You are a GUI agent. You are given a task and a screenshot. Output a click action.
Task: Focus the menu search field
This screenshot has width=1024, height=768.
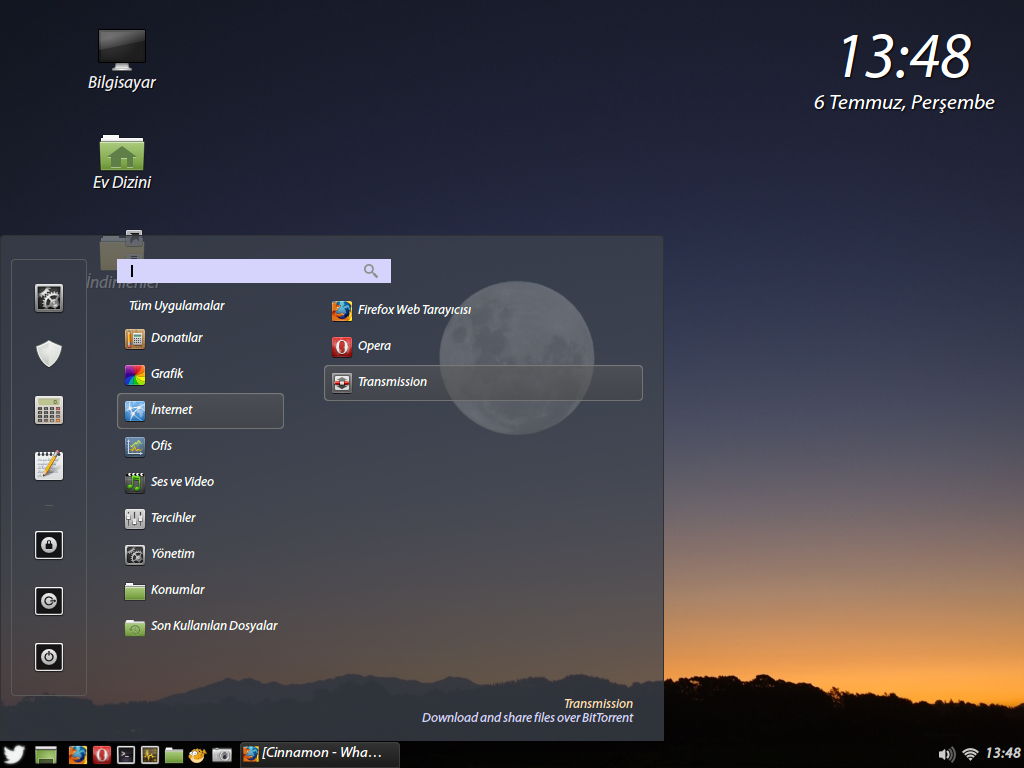(253, 271)
